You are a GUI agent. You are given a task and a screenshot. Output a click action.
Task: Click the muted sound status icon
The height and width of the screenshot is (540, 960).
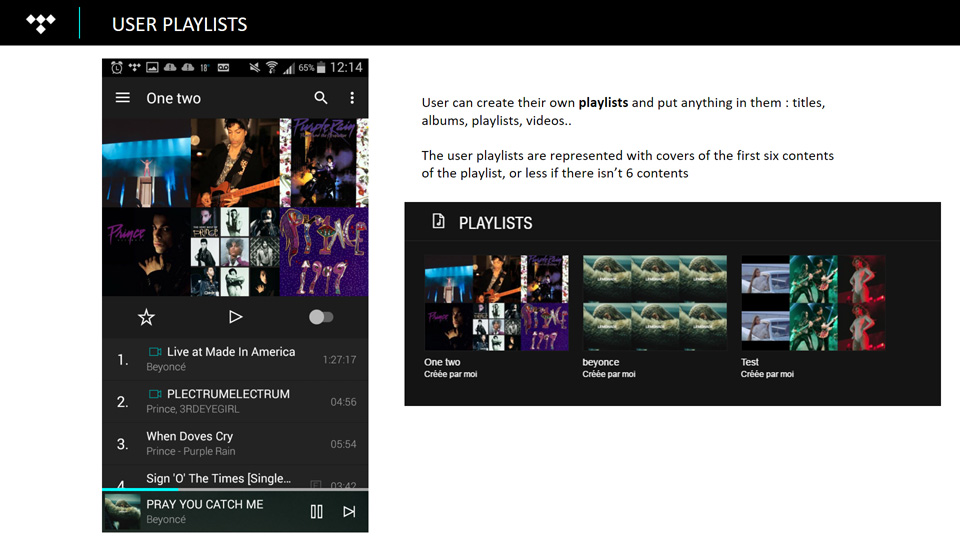254,67
